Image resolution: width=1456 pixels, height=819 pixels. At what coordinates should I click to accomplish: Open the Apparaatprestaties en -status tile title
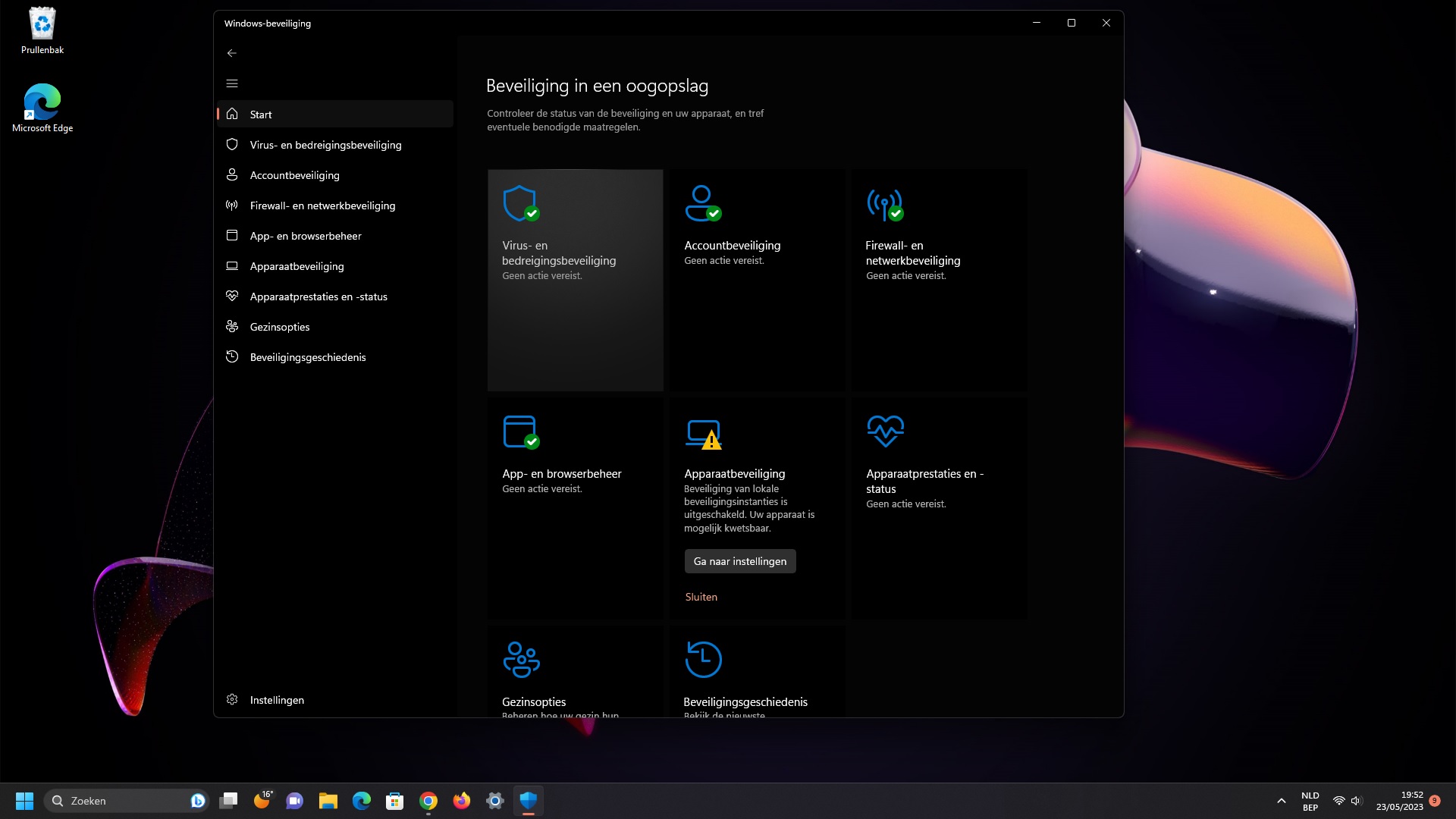pos(924,481)
